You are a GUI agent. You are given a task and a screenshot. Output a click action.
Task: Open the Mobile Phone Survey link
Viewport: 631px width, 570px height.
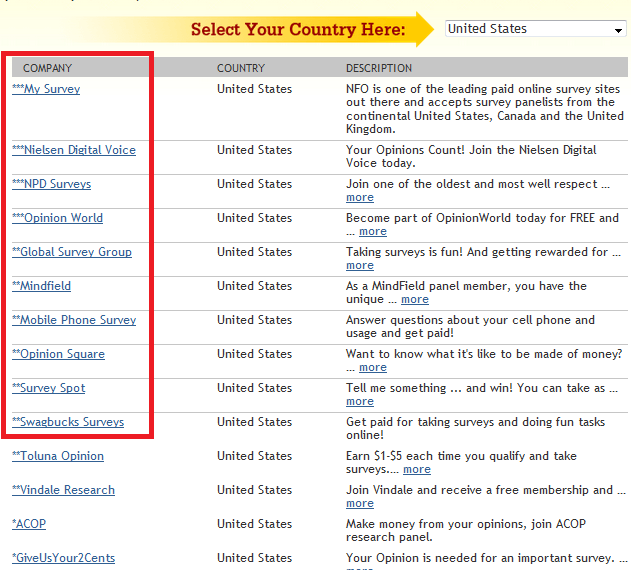coord(74,320)
